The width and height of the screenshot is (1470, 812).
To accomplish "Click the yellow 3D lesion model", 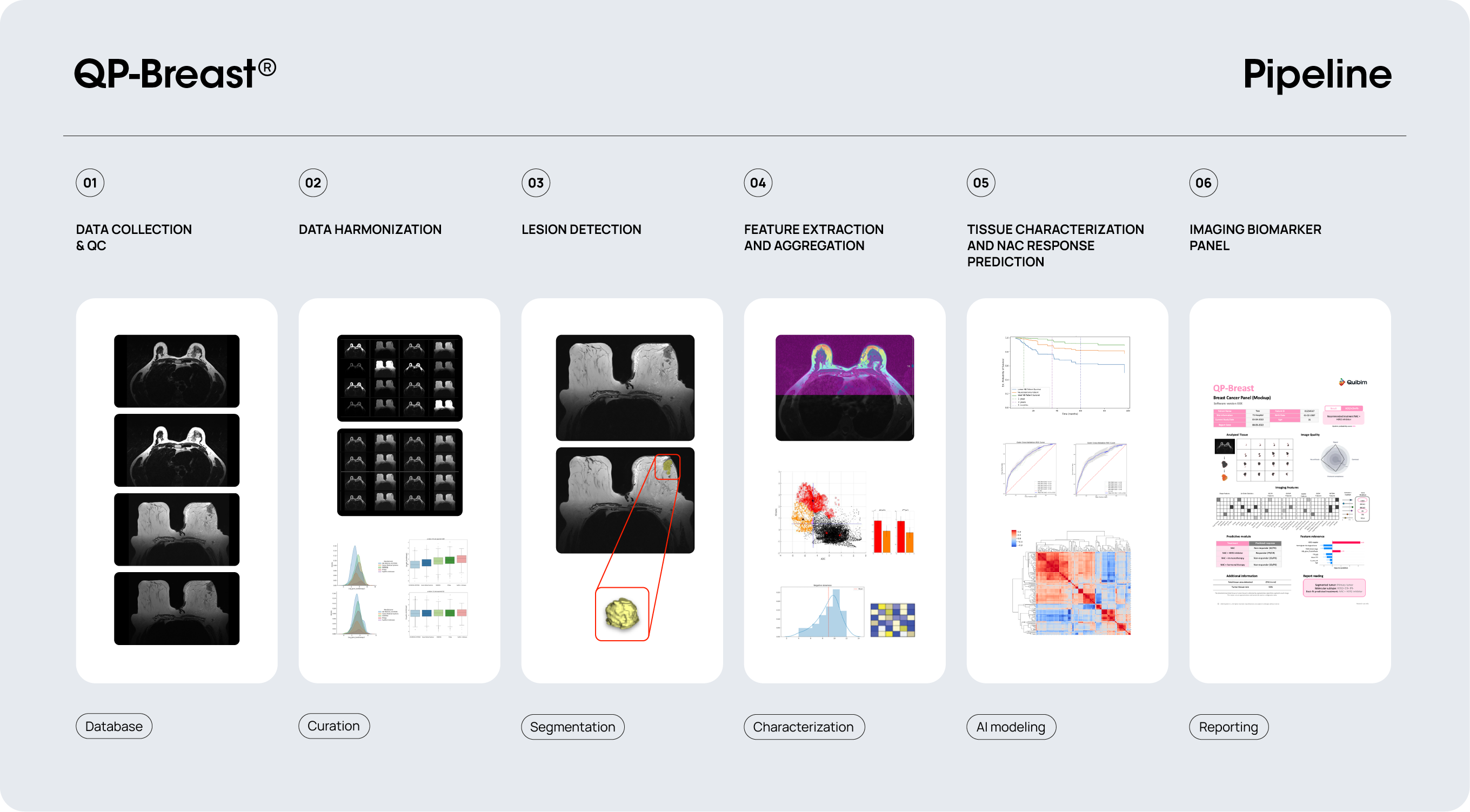I will (622, 613).
